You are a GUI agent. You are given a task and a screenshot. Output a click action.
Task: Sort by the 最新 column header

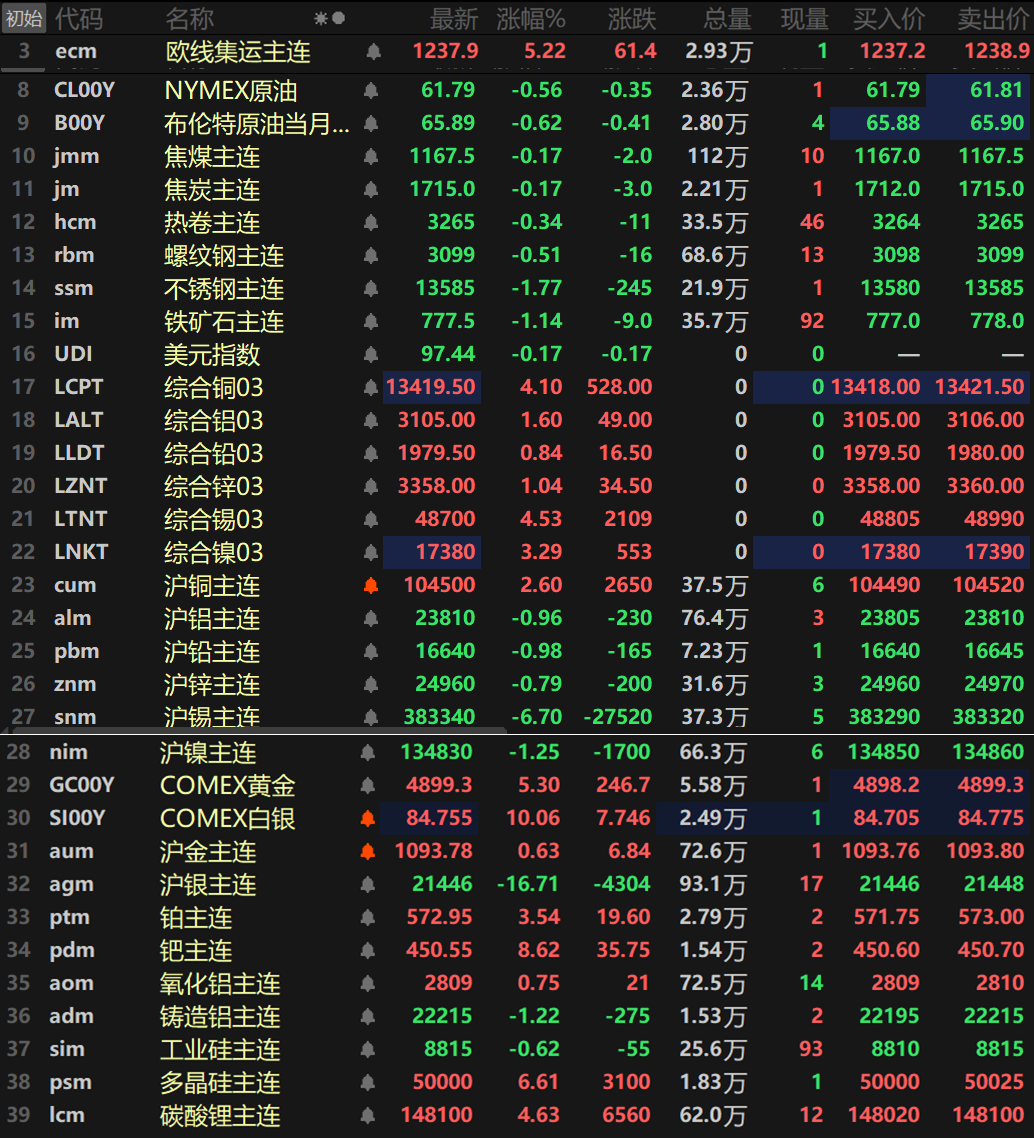tap(453, 18)
